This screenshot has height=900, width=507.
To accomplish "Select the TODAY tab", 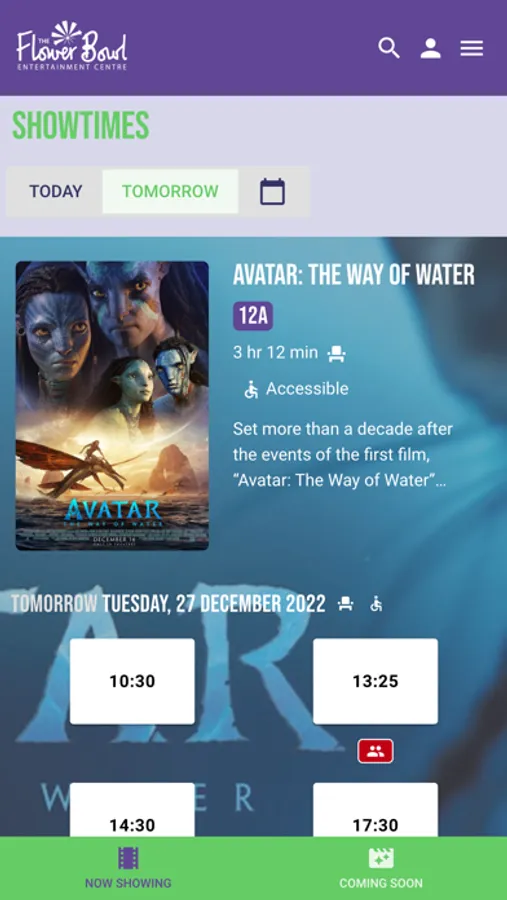I will [56, 191].
